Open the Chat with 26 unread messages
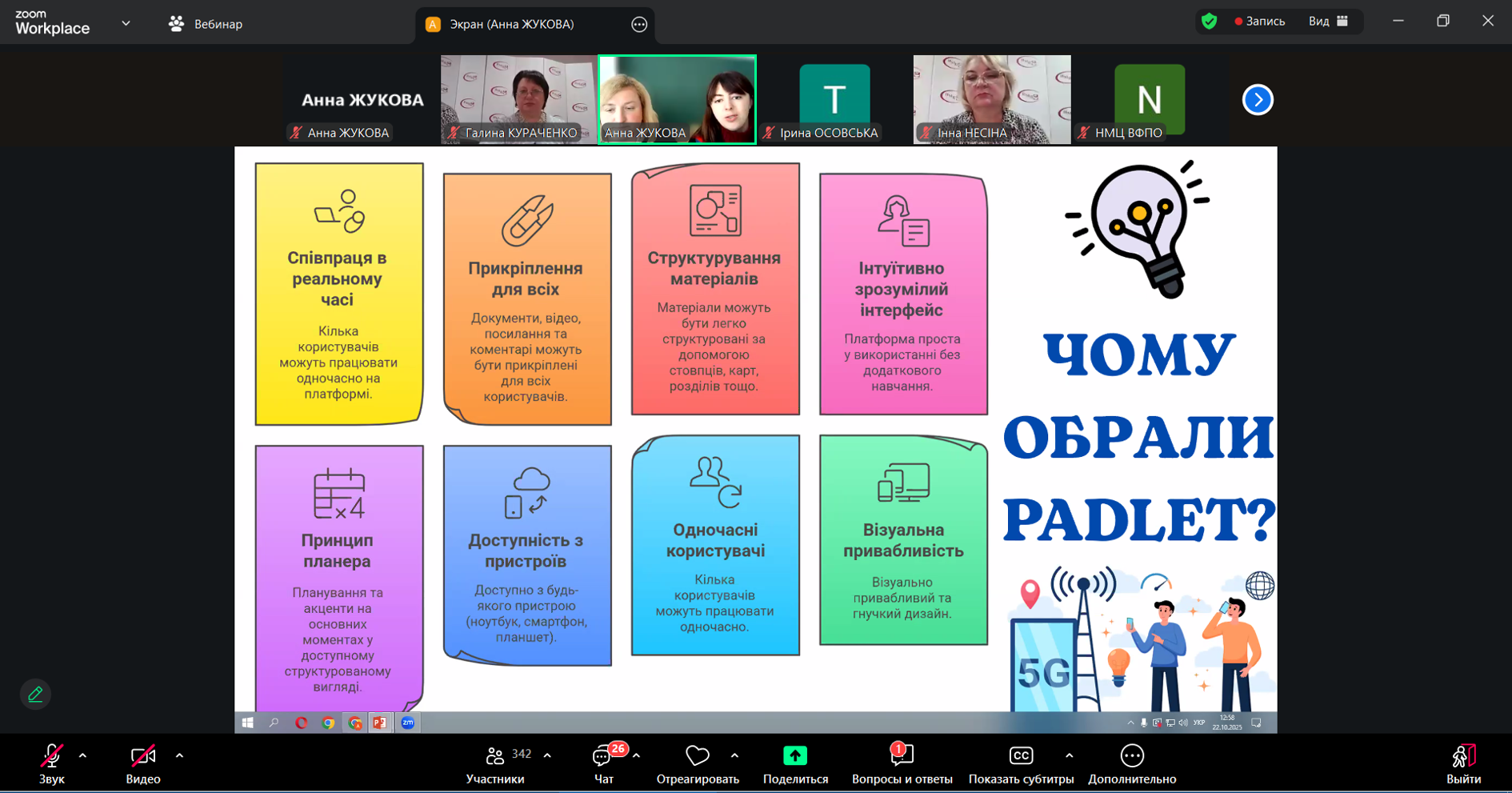1512x793 pixels. point(602,756)
